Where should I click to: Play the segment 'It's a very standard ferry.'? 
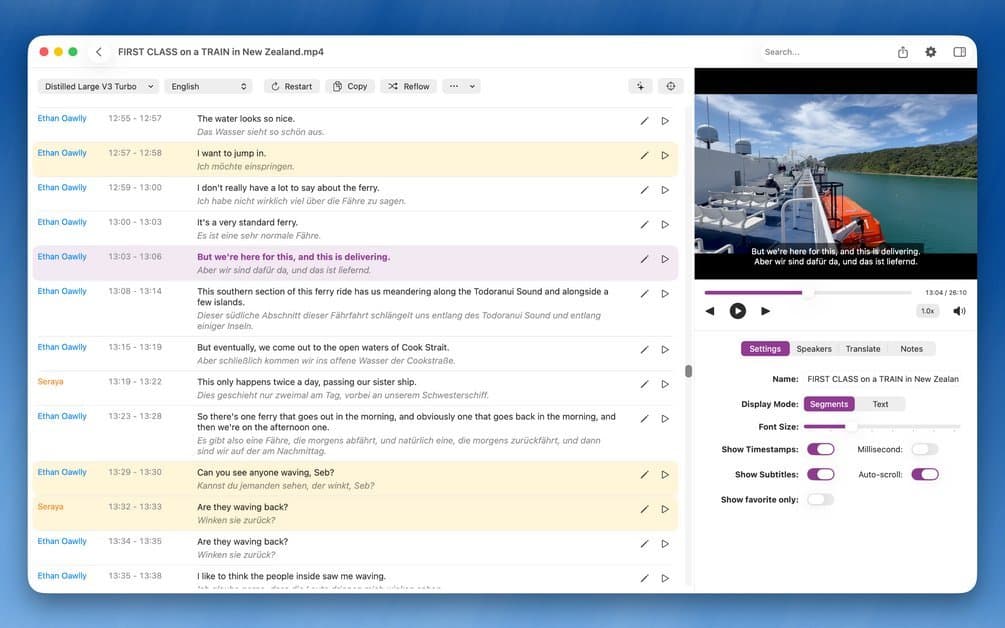[664, 223]
